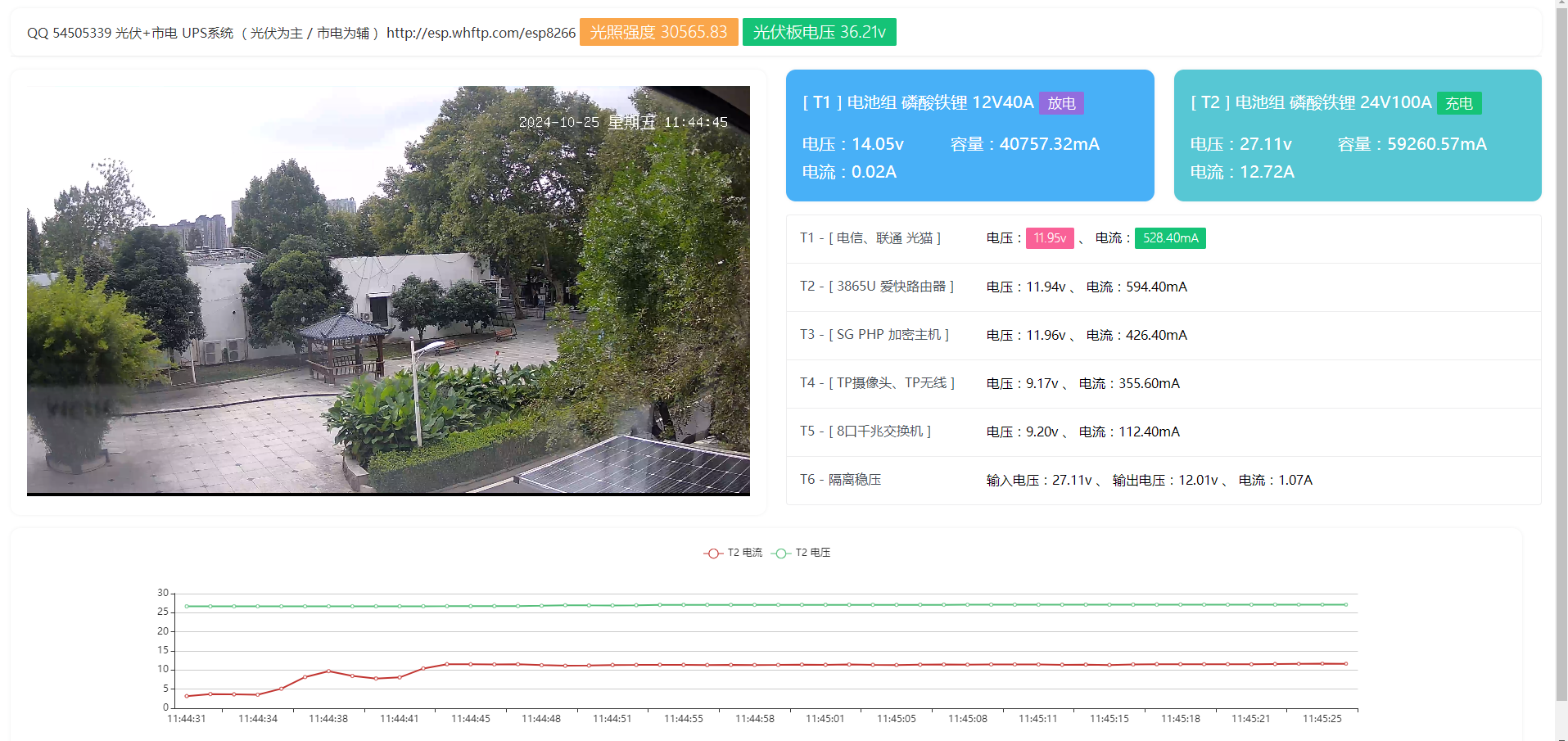Image resolution: width=1568 pixels, height=741 pixels.
Task: Click the pink 11.95v voltage badge
Action: 1049,238
